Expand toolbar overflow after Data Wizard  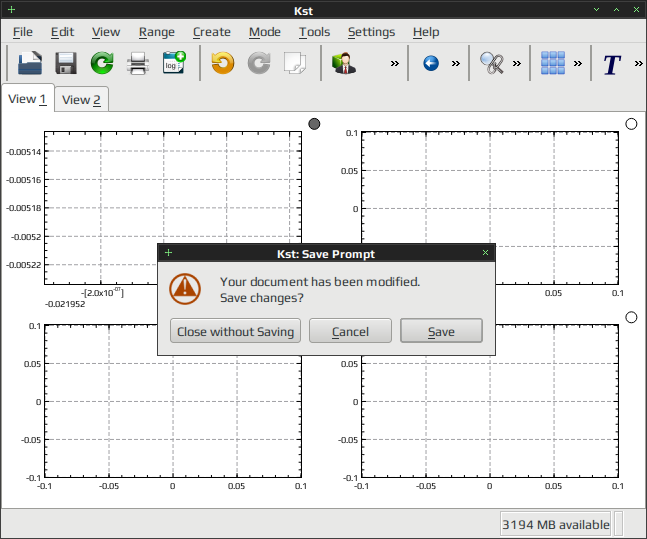(395, 63)
